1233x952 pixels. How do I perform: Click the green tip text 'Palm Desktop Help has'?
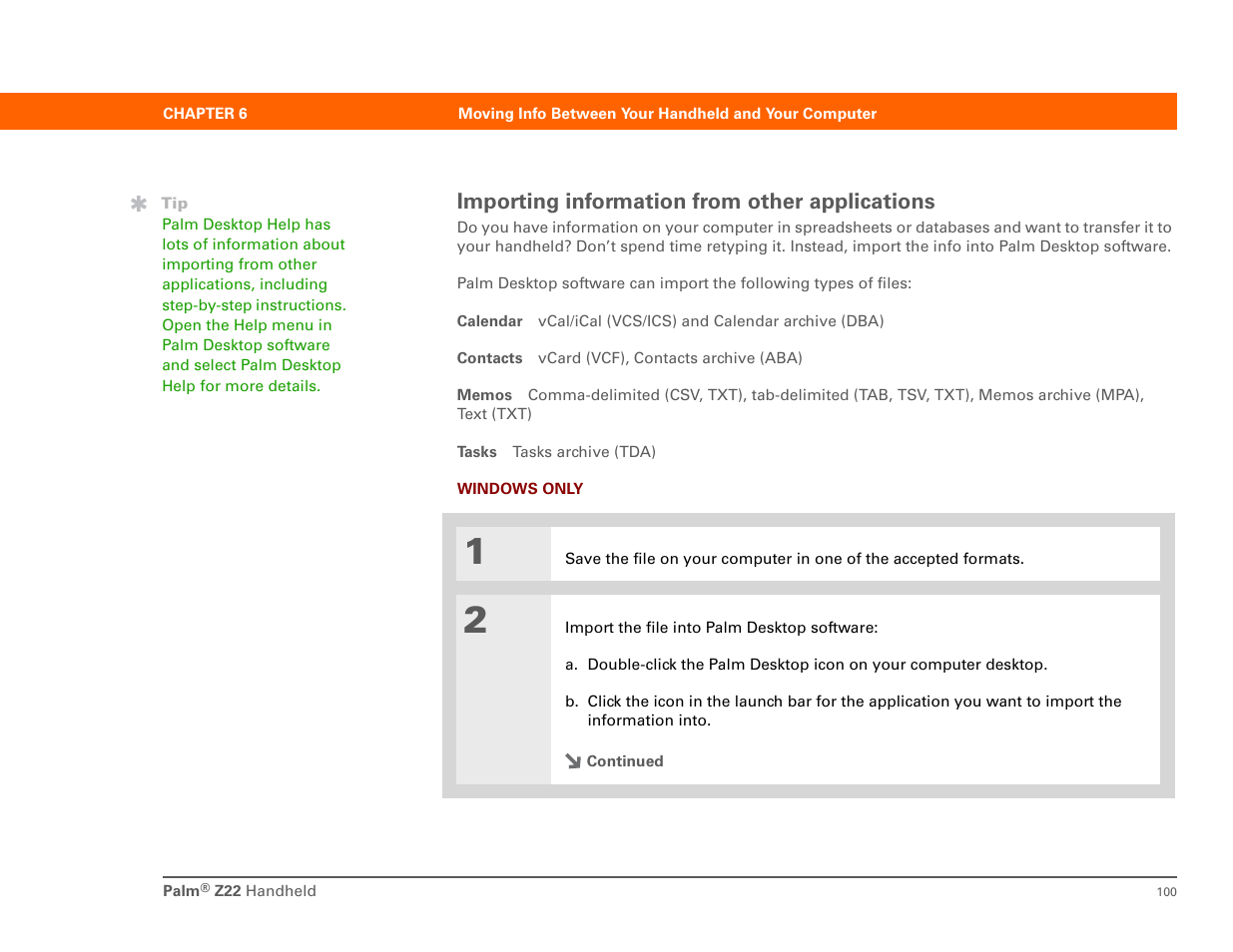tap(247, 225)
